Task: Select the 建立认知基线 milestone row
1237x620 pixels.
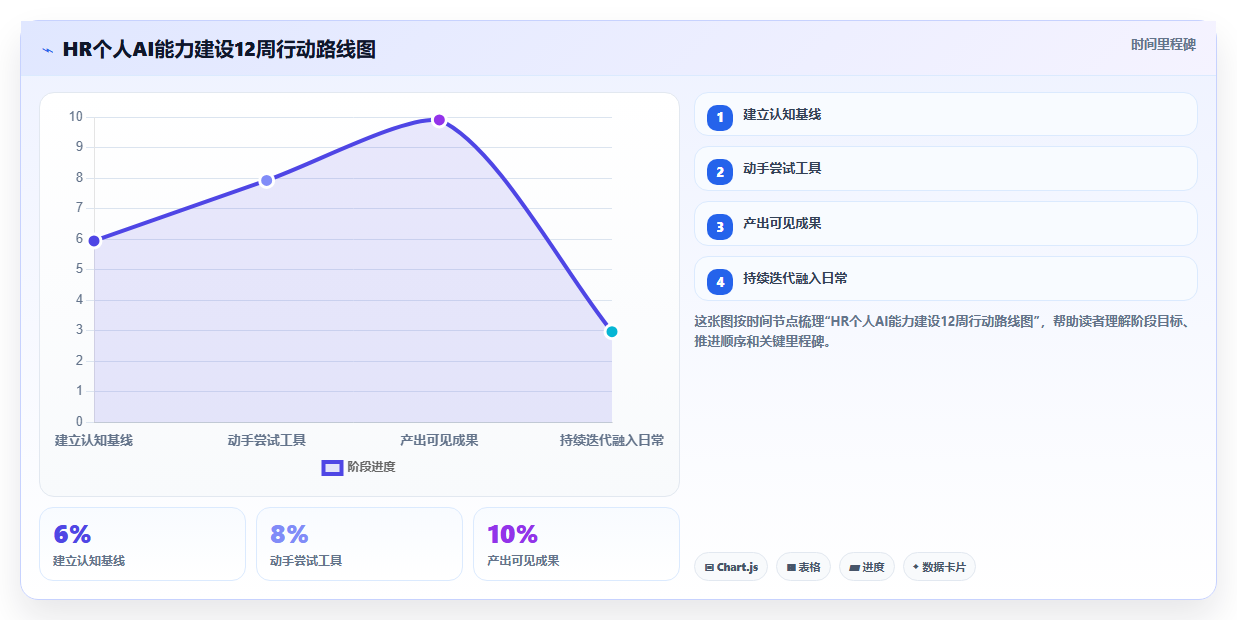Action: click(x=945, y=114)
